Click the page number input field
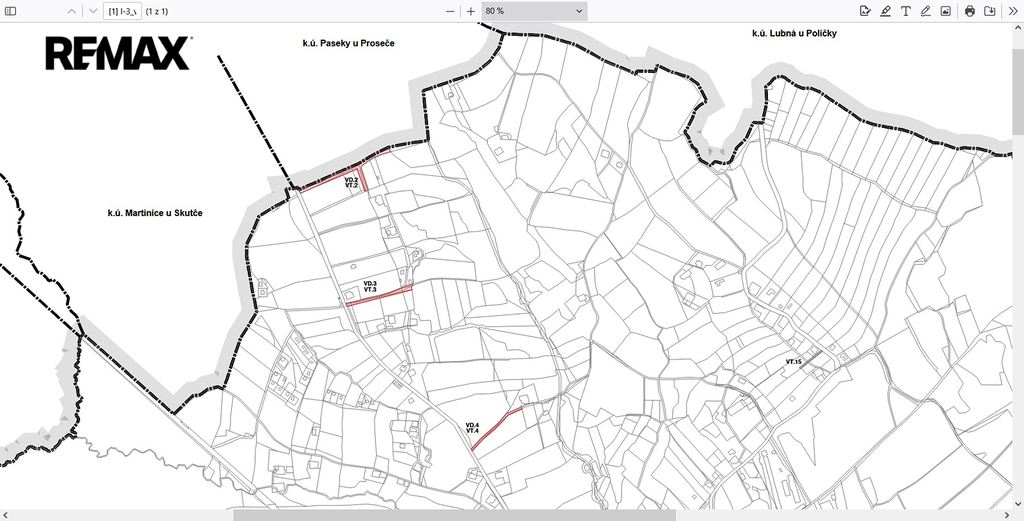The height and width of the screenshot is (521, 1024). tap(122, 11)
